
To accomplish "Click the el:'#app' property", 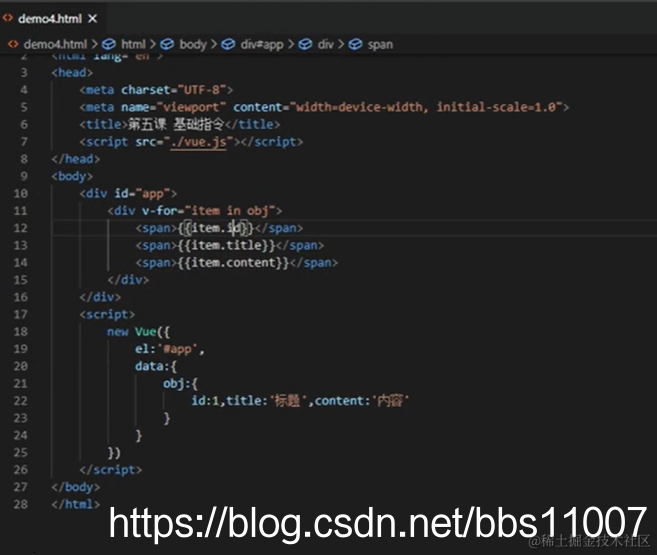I will click(170, 349).
